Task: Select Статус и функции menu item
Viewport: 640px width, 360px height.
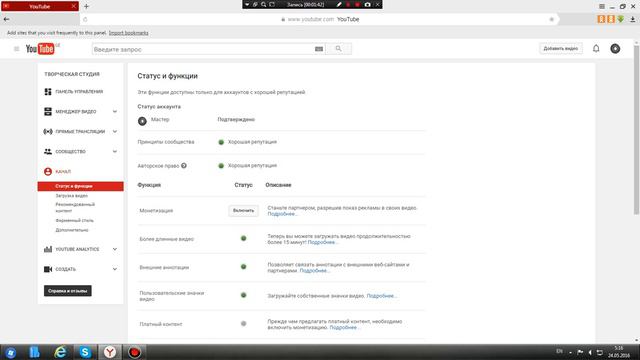Action: [x=80, y=186]
